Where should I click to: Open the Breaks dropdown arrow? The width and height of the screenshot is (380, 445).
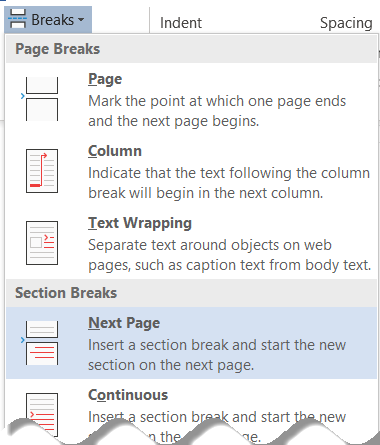81,20
